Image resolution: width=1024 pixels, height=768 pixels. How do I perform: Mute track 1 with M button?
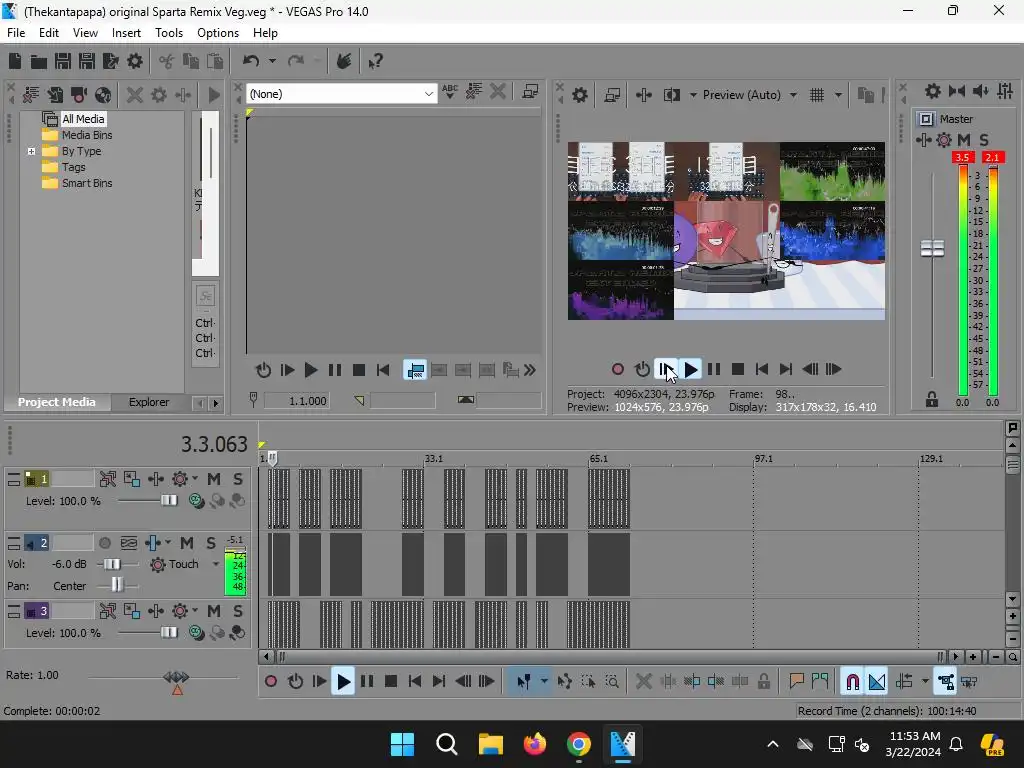point(214,479)
